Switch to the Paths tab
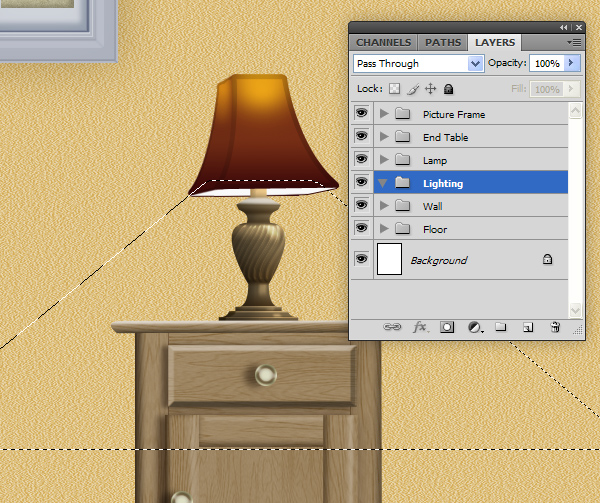600x503 pixels. 443,43
